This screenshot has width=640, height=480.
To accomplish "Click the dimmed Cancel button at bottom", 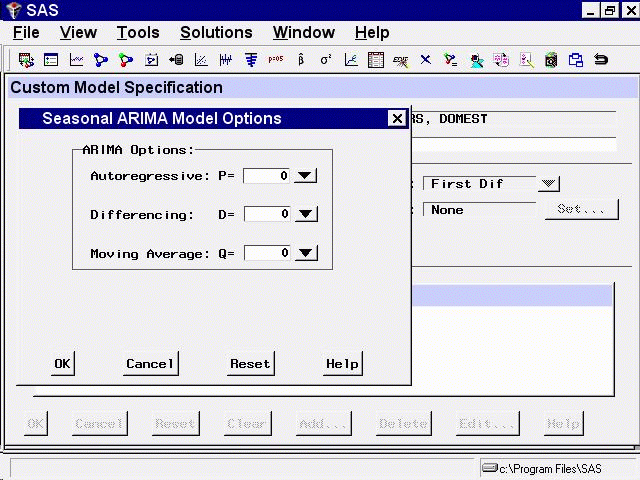I will tap(99, 424).
